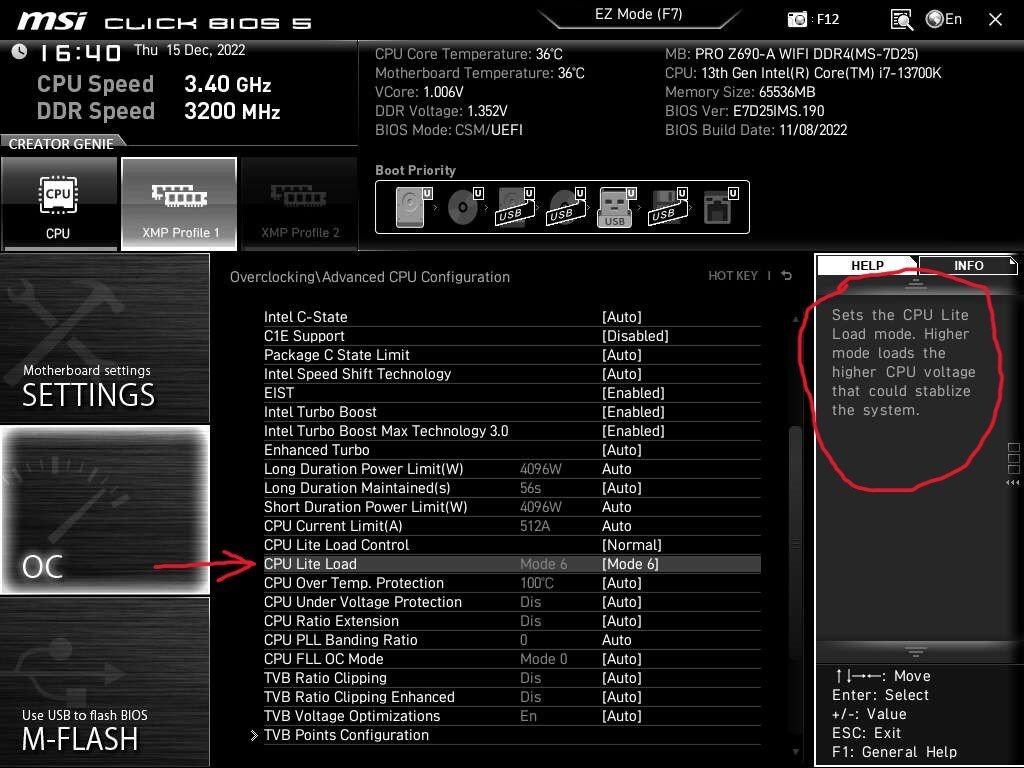The width and height of the screenshot is (1024, 768).
Task: Switch to EZ Mode (F7)
Action: tap(638, 14)
